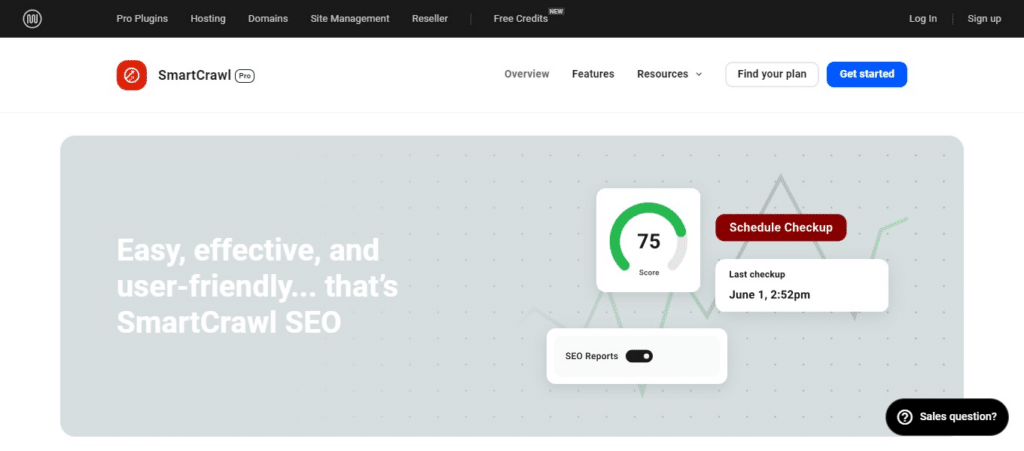Click the green score gauge showing 75
The image size is (1024, 451).
pyautogui.click(x=648, y=238)
